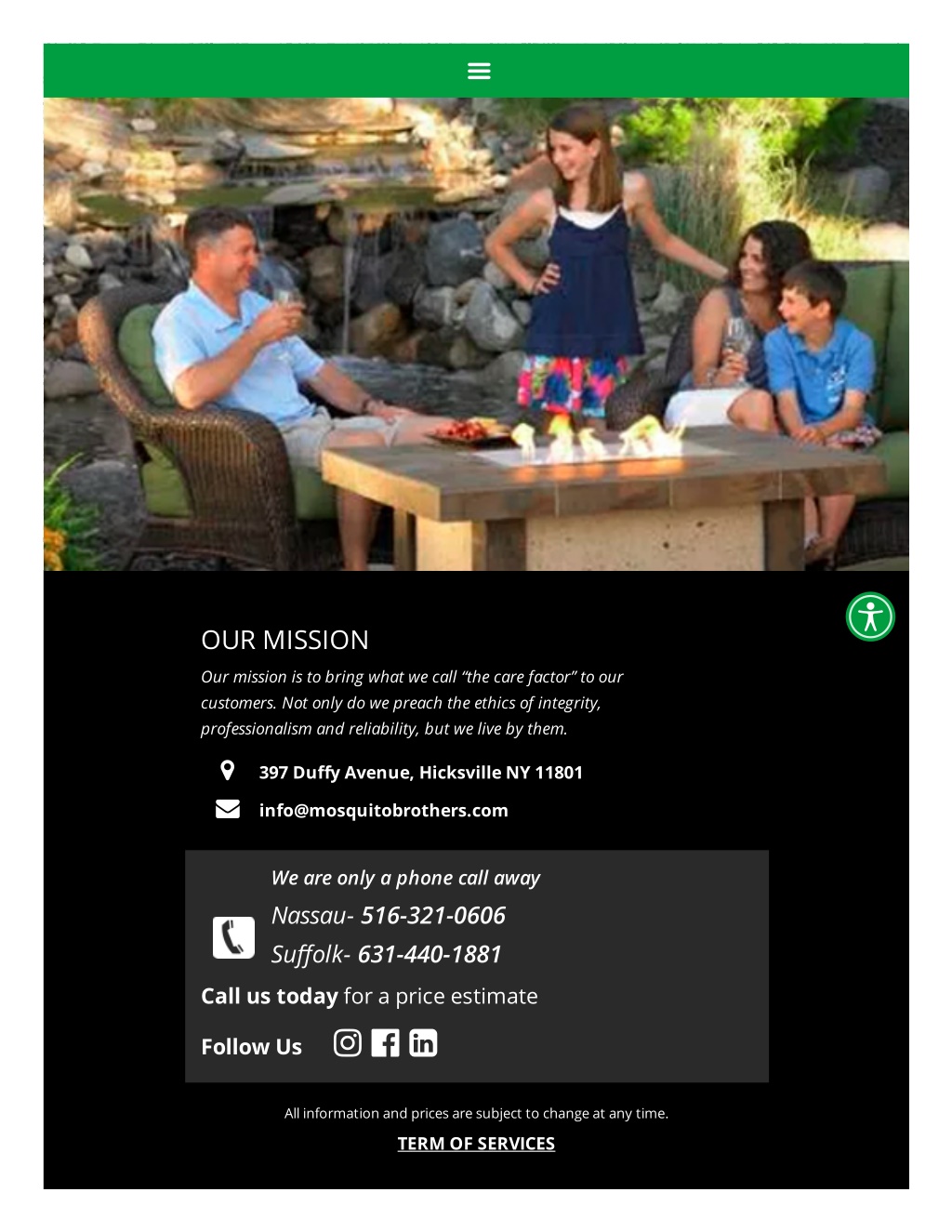Click the 'Follow Us' label
952x1232 pixels.
point(252,1047)
